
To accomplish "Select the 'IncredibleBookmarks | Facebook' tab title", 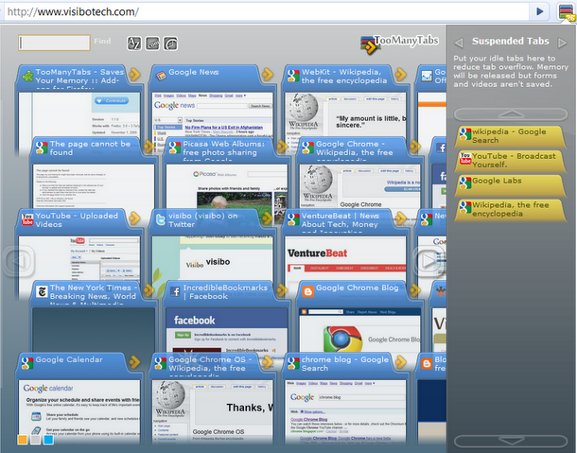I will click(225, 292).
